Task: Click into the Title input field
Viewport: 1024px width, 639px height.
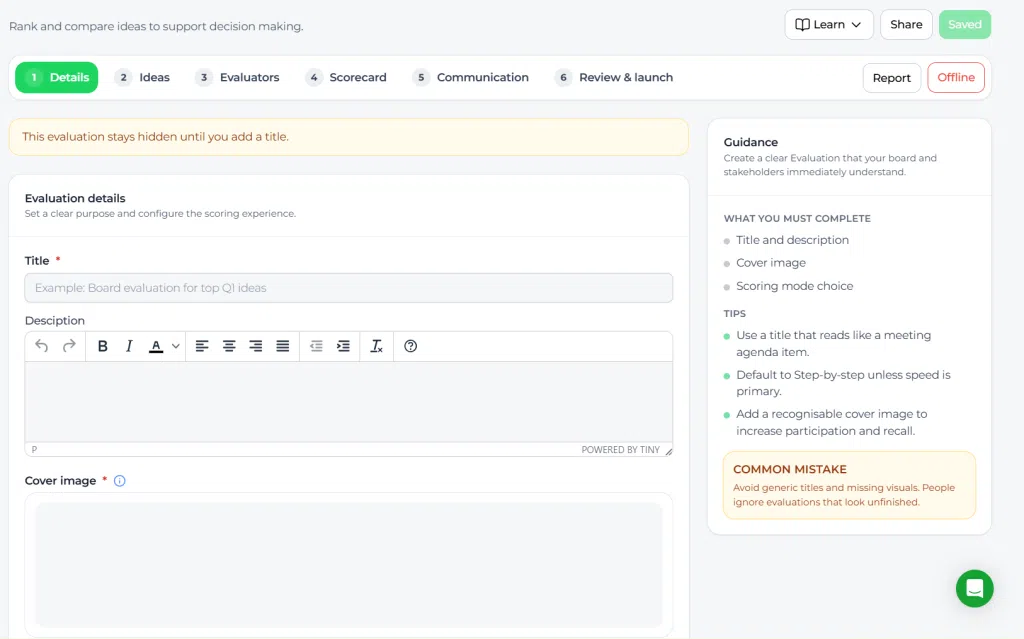Action: point(349,287)
